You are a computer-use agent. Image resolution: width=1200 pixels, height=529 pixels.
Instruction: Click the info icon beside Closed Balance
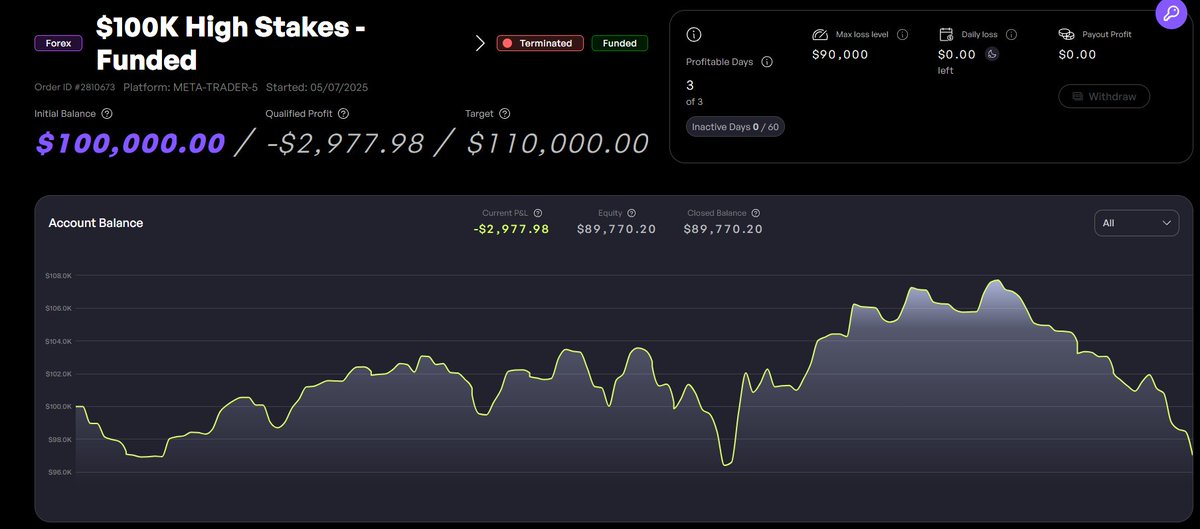point(756,213)
